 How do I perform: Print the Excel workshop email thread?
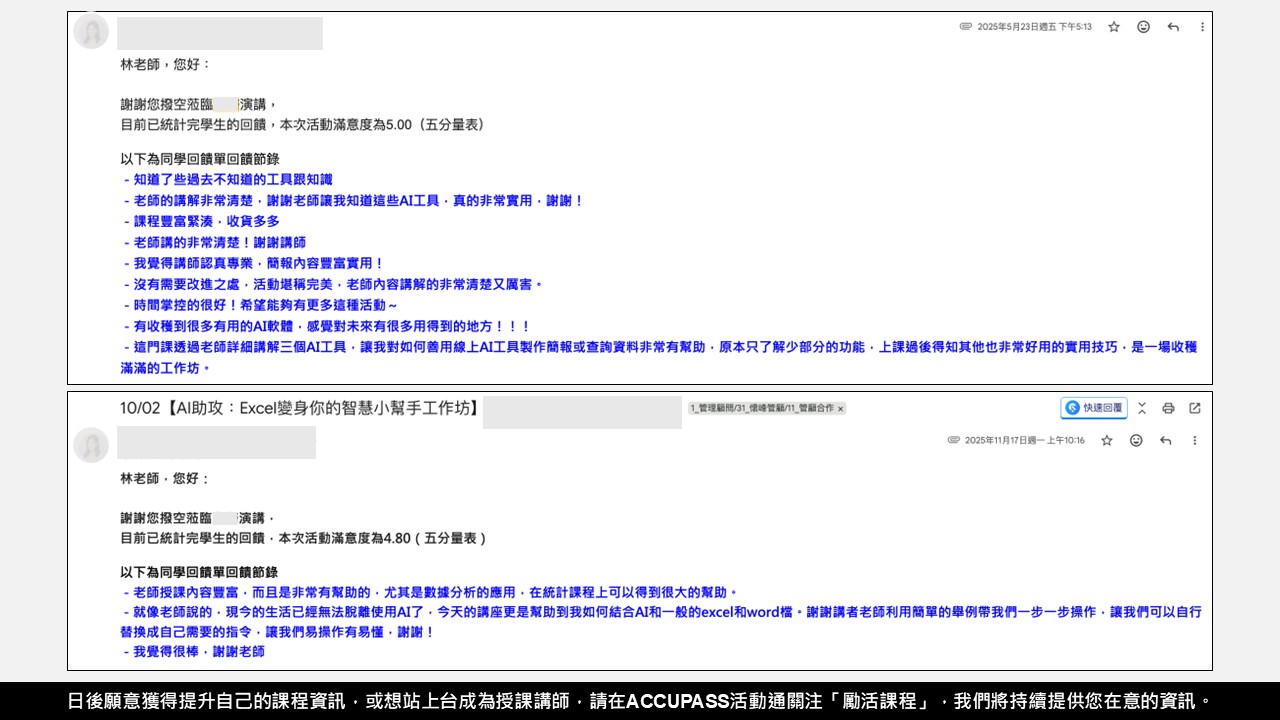tap(1168, 408)
